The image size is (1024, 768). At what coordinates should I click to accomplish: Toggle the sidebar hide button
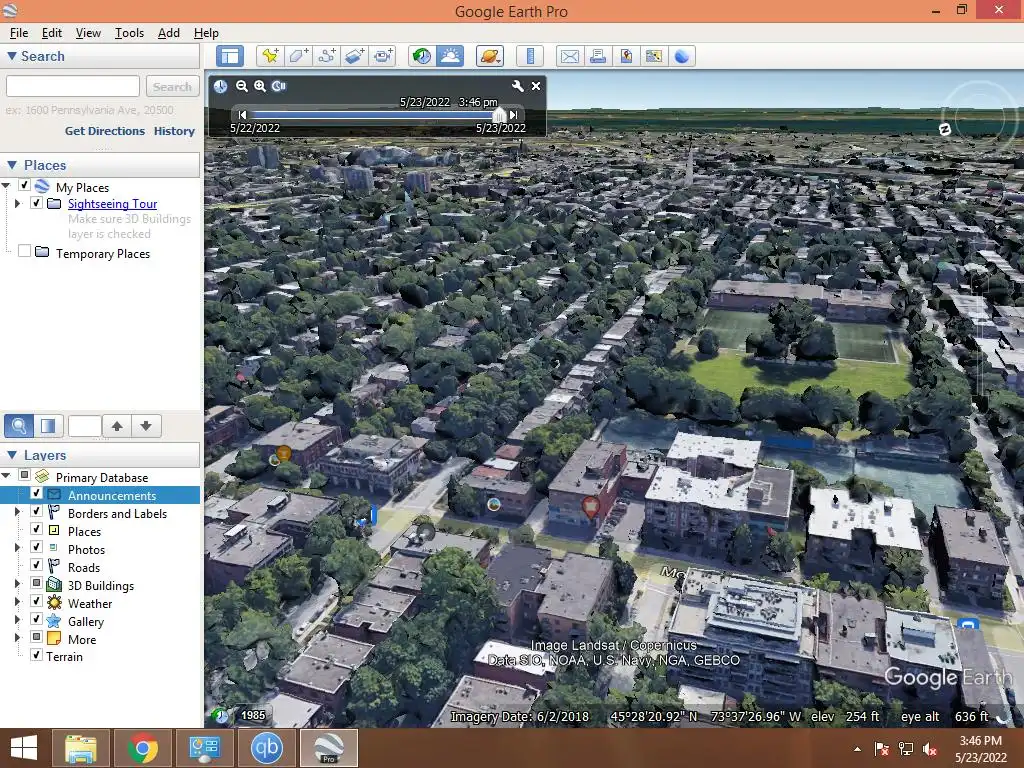click(x=230, y=56)
